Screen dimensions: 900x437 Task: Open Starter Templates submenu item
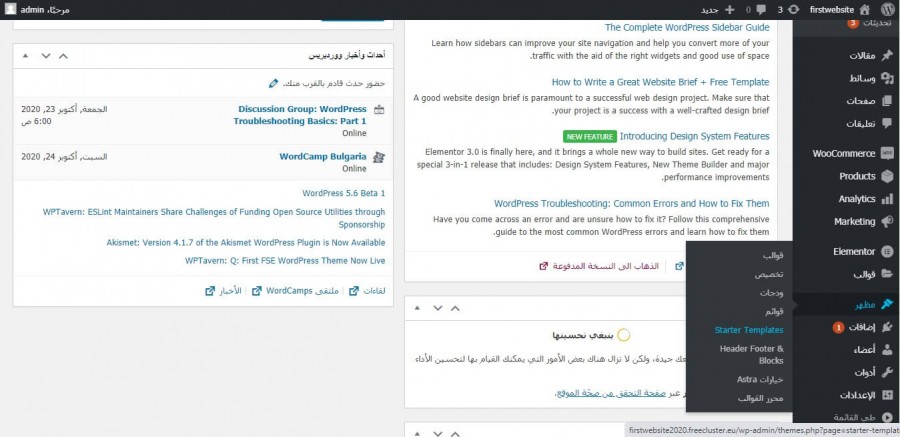(x=749, y=330)
